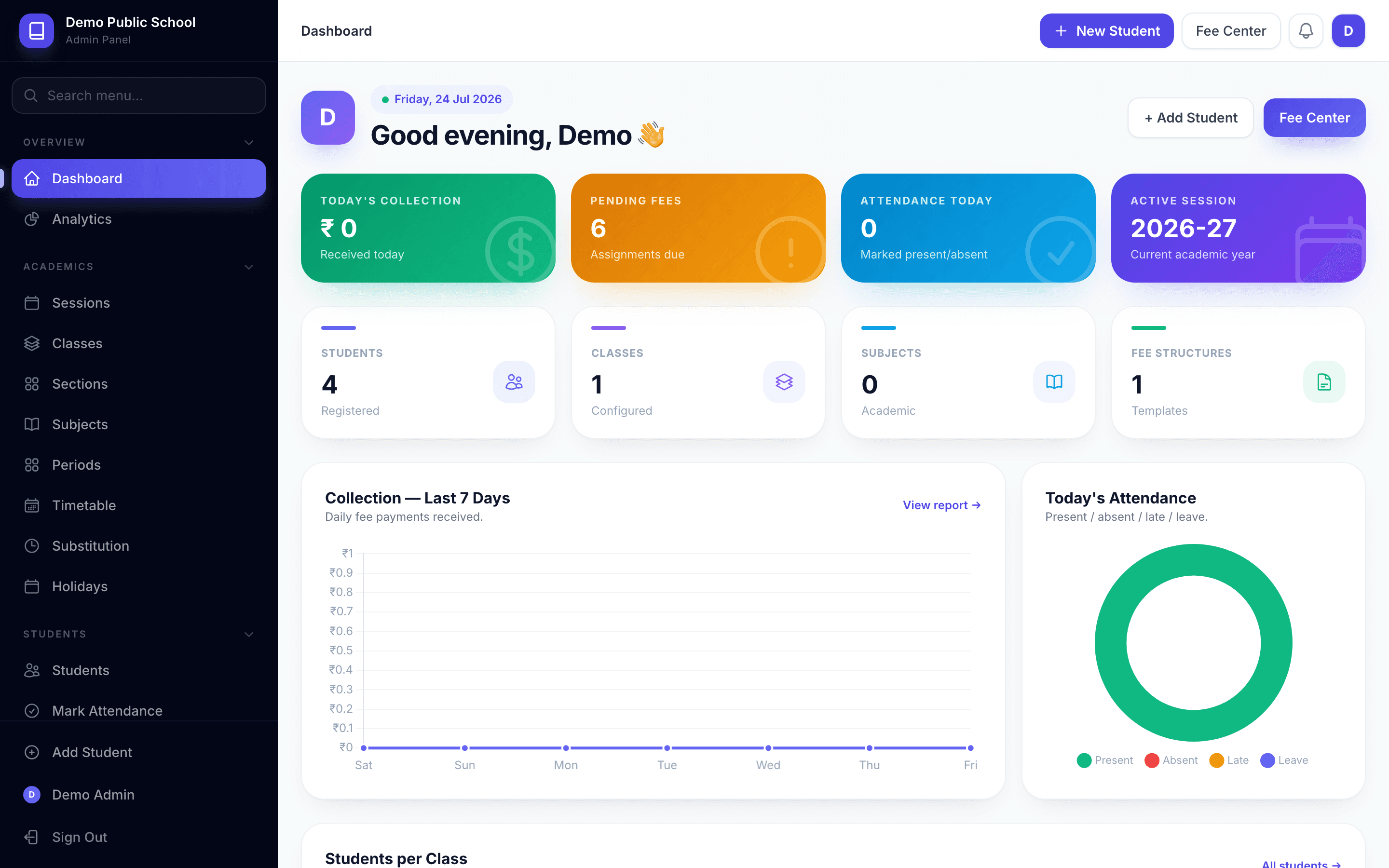Open Subjects in sidebar menu

tap(139, 424)
